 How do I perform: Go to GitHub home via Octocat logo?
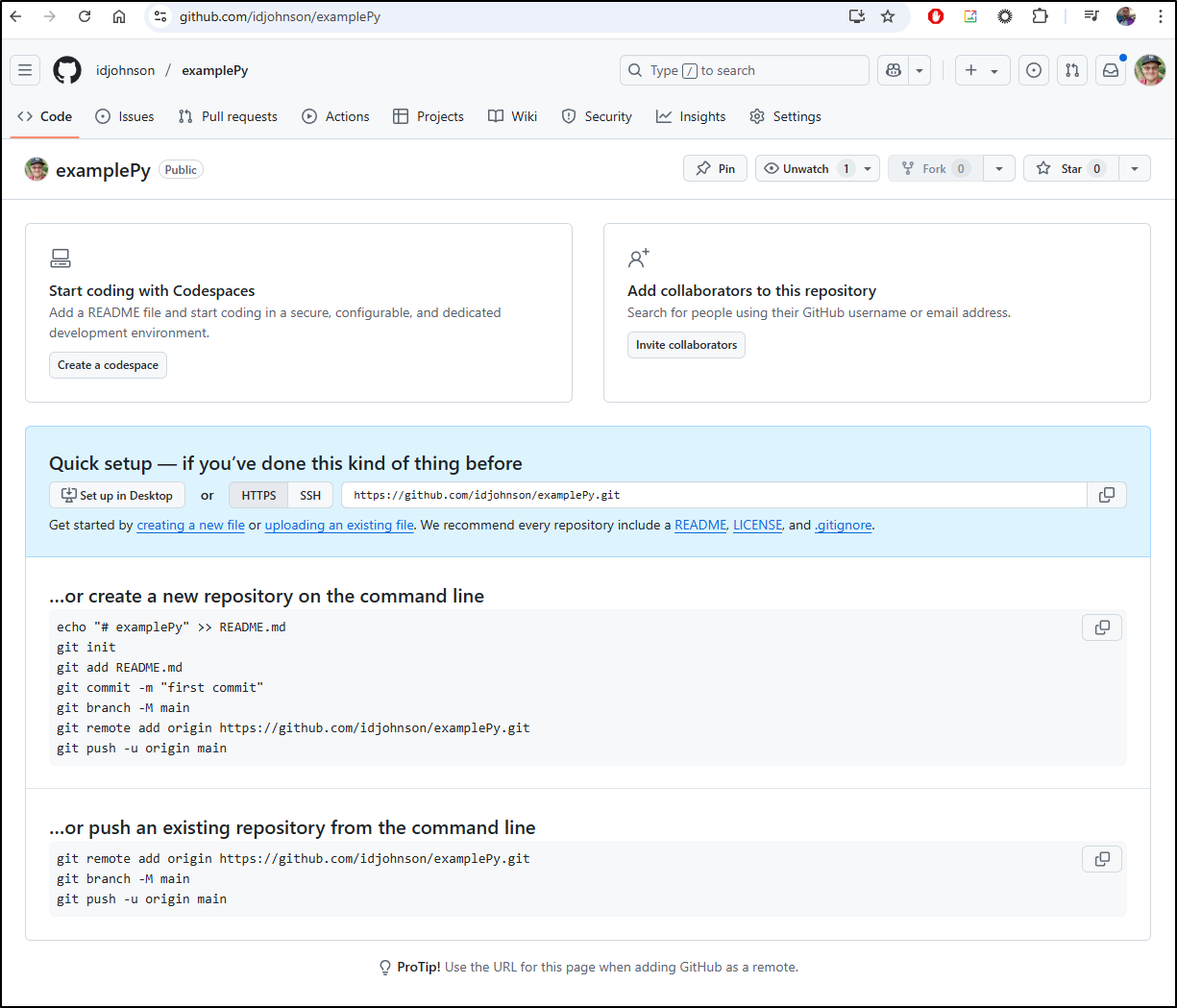(67, 70)
